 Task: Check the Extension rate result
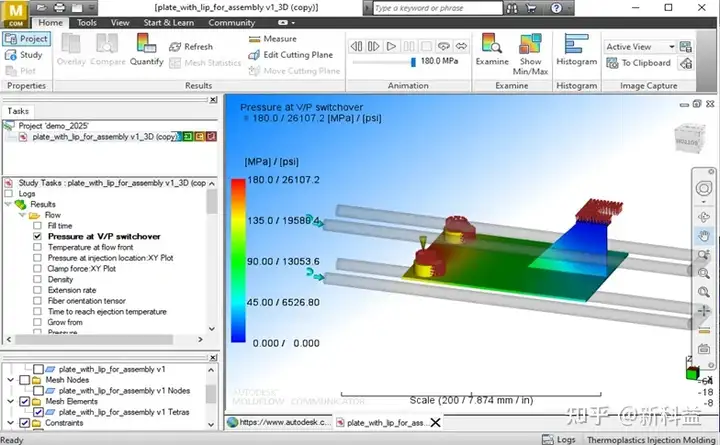[38, 290]
